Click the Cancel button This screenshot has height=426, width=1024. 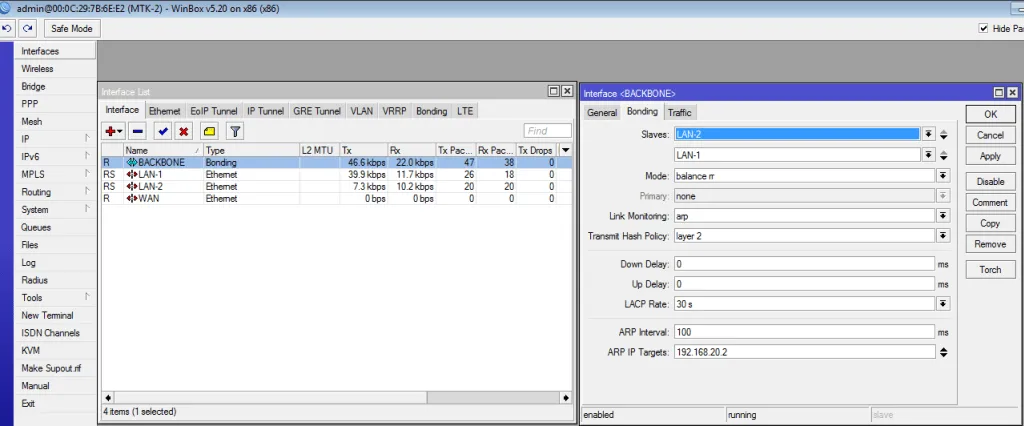pos(990,135)
